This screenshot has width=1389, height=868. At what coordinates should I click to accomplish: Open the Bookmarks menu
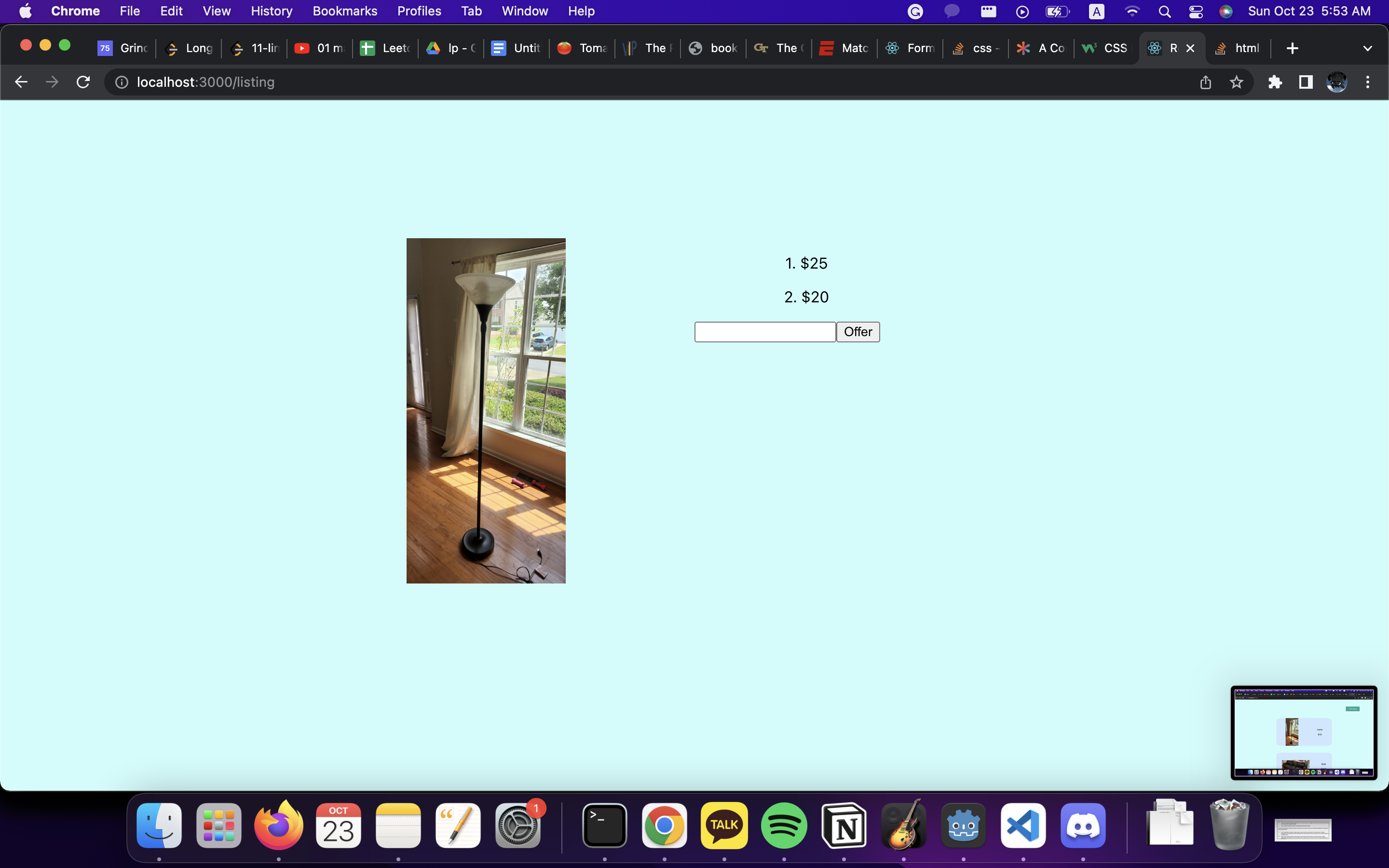(344, 12)
